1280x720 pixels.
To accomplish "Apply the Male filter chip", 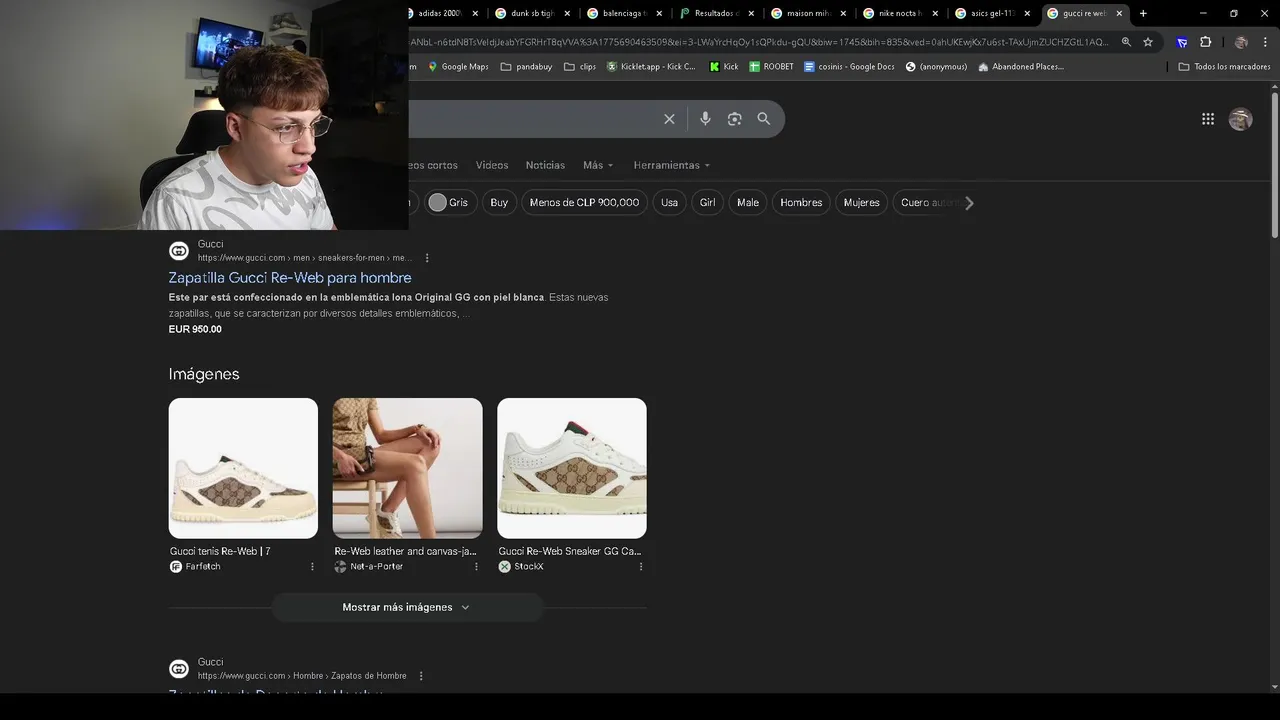I will [x=748, y=203].
